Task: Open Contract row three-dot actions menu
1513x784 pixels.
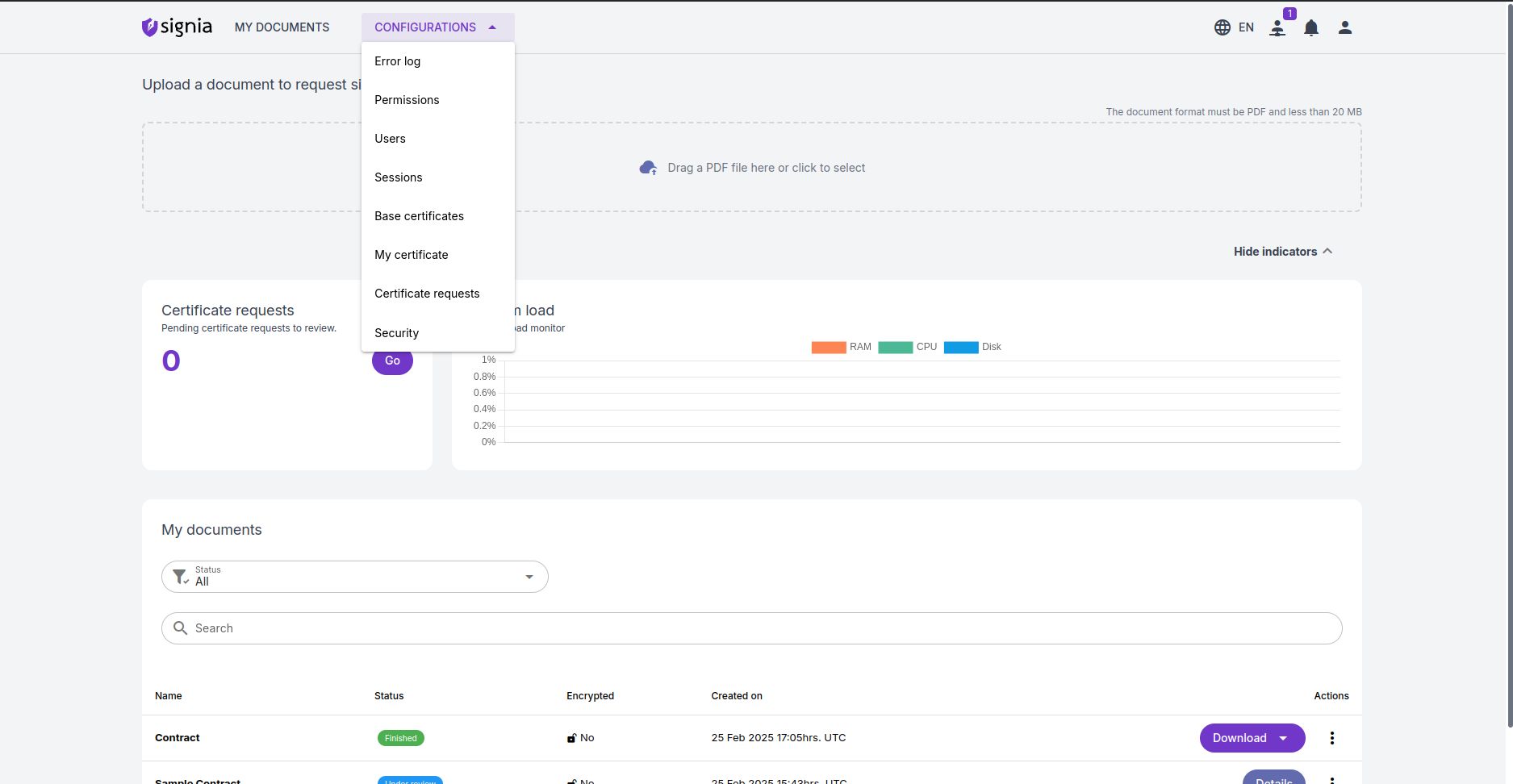Action: click(1331, 738)
